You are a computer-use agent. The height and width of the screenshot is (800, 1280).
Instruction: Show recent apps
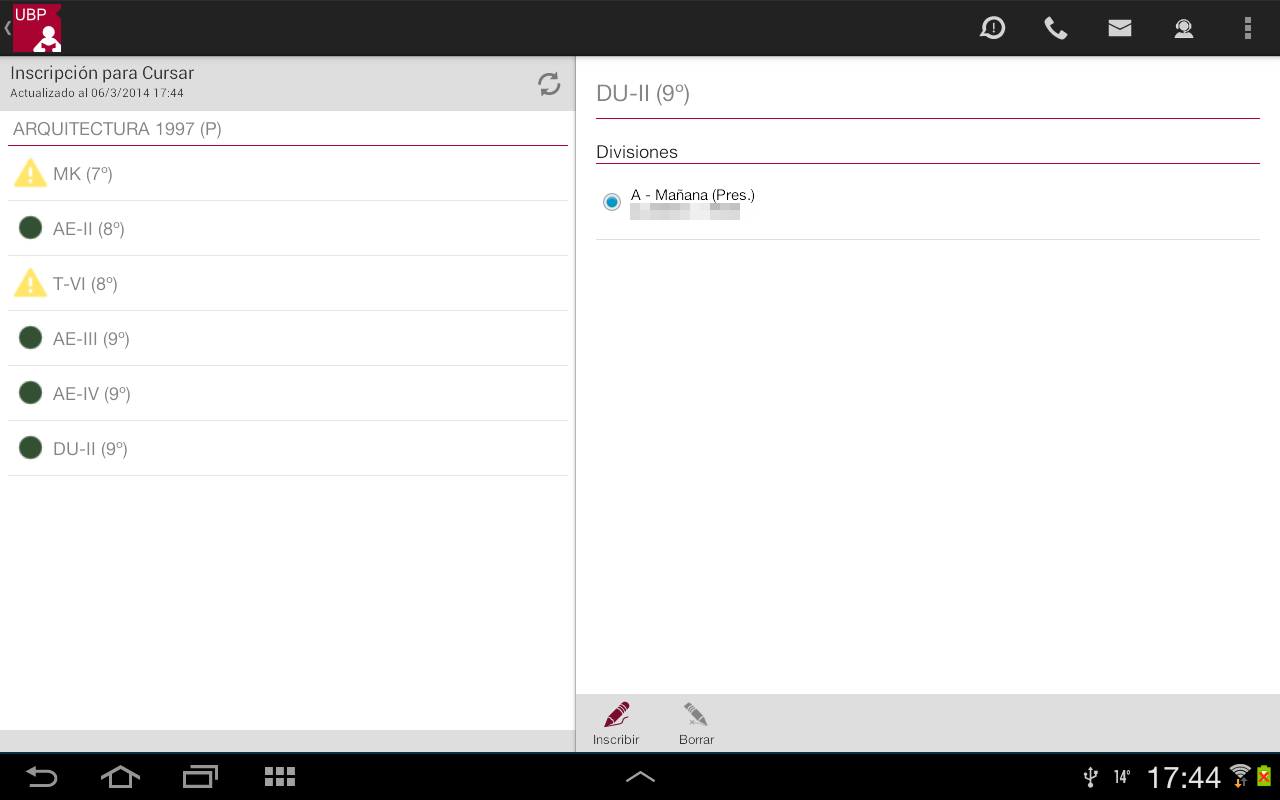click(x=200, y=777)
